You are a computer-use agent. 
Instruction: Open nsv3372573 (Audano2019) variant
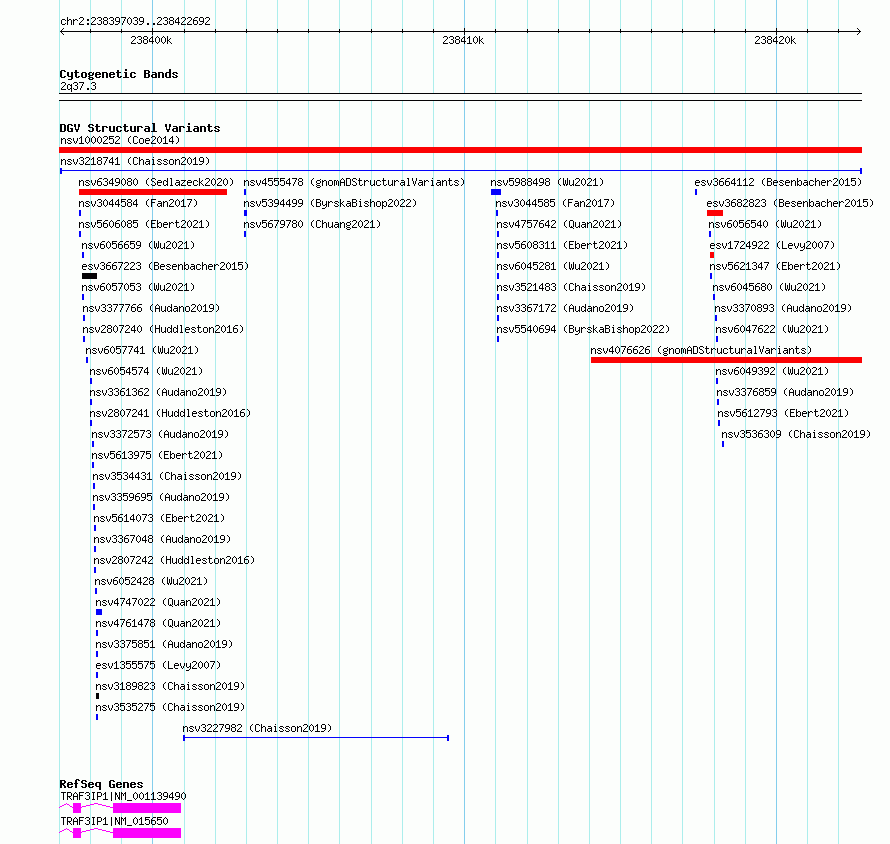[160, 434]
